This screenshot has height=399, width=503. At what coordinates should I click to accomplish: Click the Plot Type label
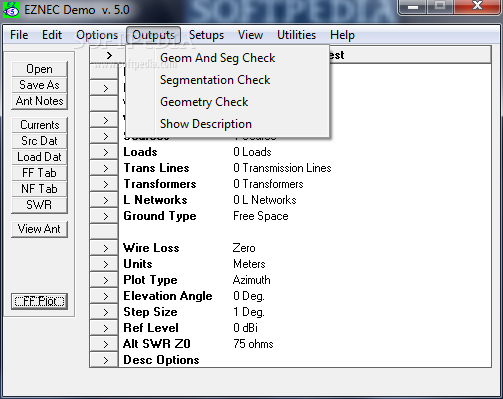(x=150, y=280)
